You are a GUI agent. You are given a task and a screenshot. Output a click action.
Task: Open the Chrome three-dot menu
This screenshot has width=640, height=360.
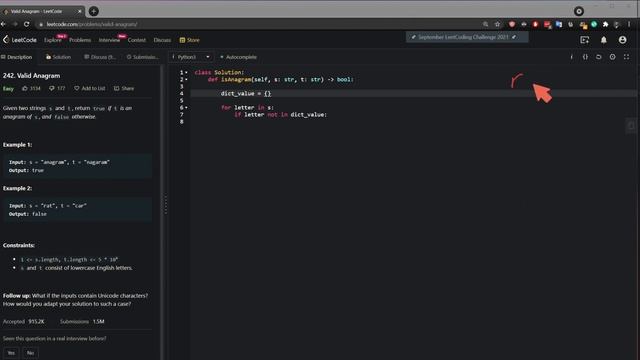tap(629, 24)
